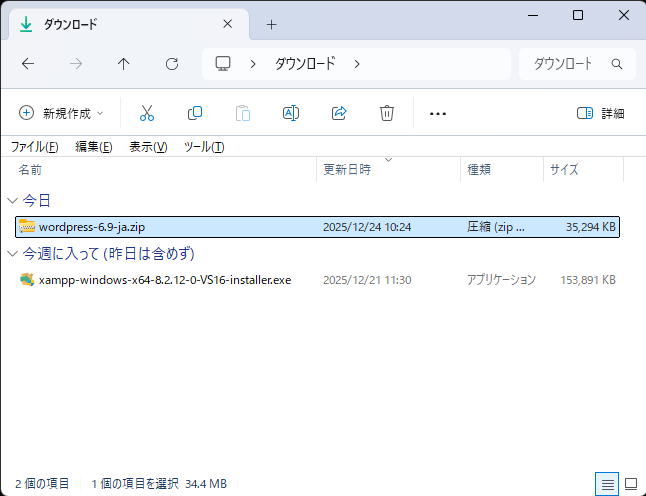Click the Cut scissors icon
Image resolution: width=646 pixels, height=496 pixels.
coord(147,113)
